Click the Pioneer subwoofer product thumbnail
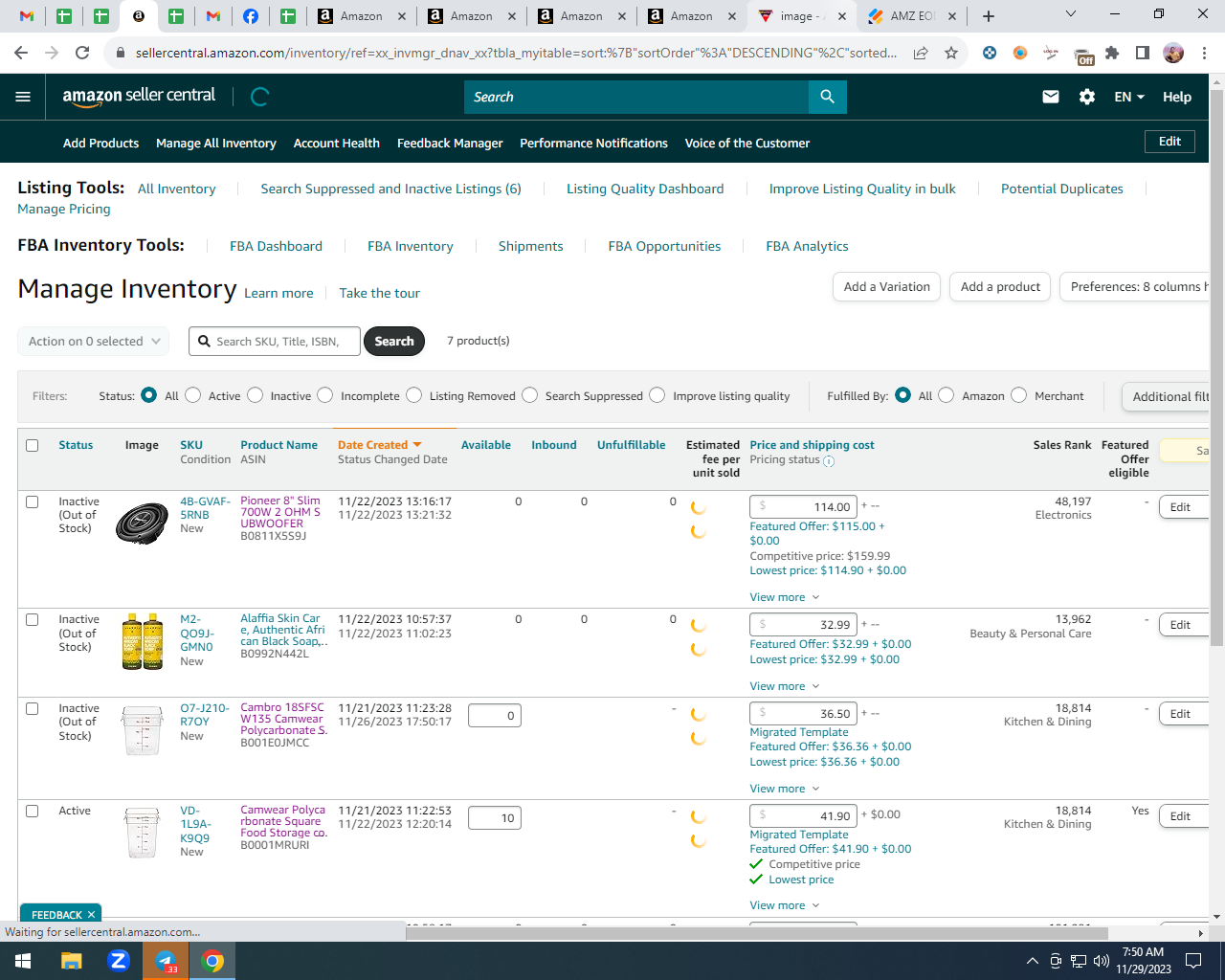 pyautogui.click(x=142, y=523)
